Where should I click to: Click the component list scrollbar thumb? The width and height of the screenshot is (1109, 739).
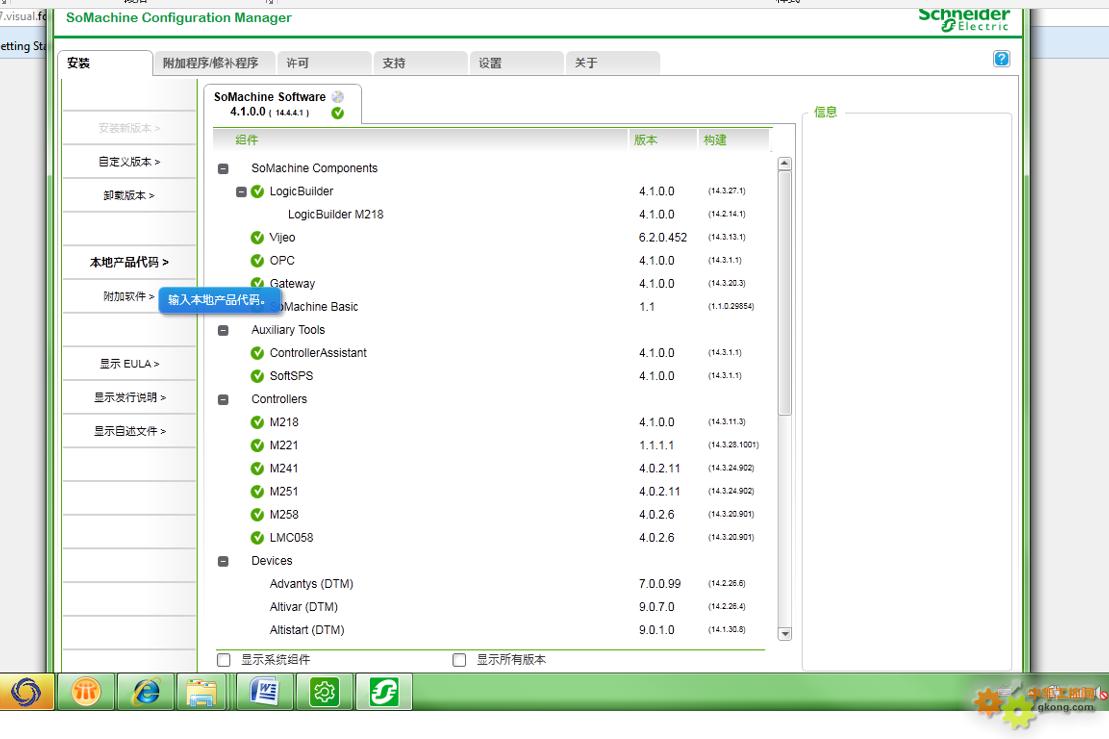[784, 293]
